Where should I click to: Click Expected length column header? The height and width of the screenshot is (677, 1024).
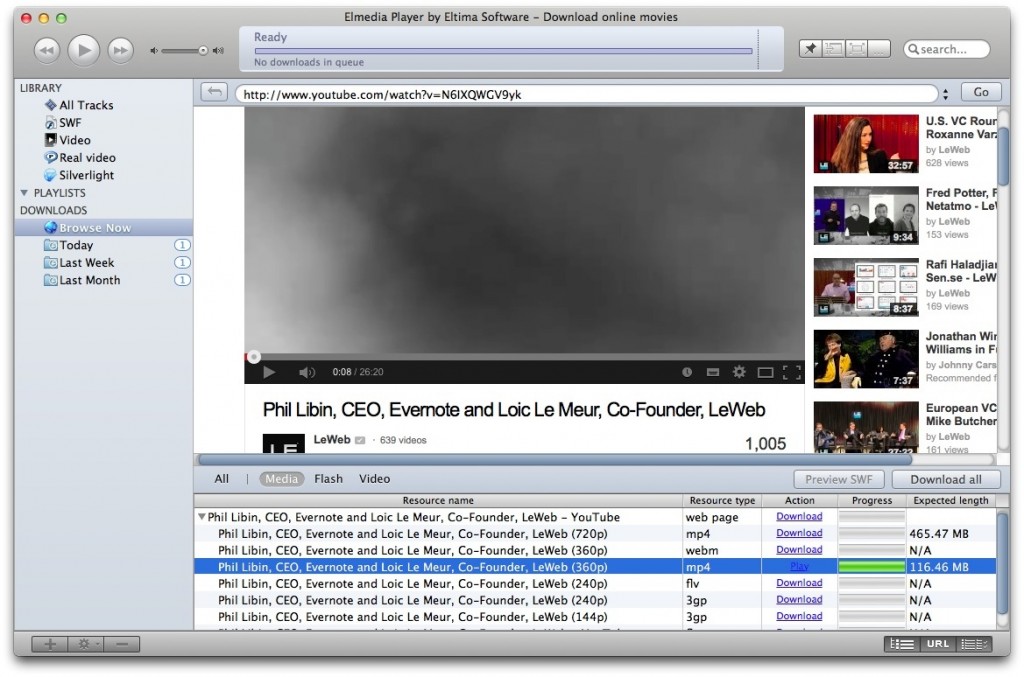(951, 500)
